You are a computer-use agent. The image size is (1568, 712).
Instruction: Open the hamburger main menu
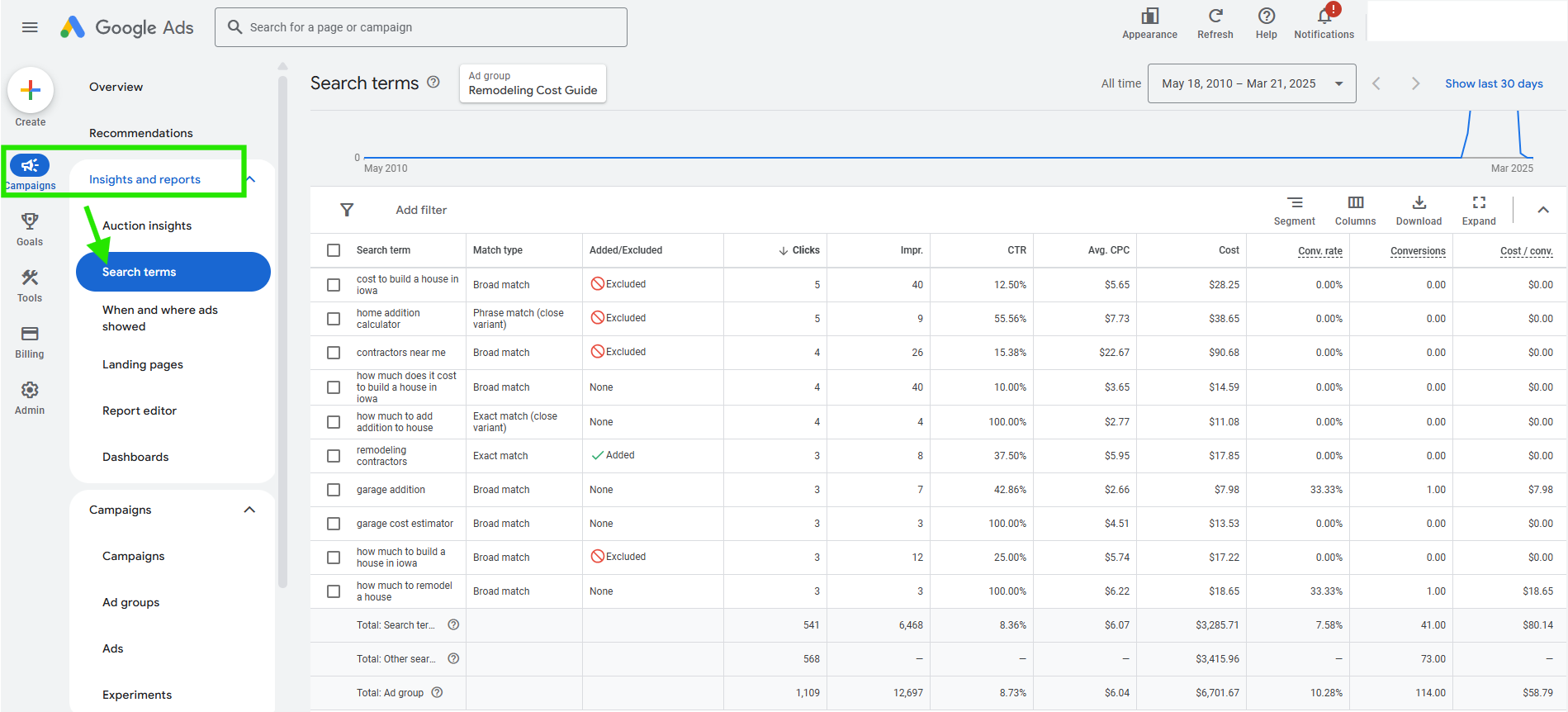[30, 27]
